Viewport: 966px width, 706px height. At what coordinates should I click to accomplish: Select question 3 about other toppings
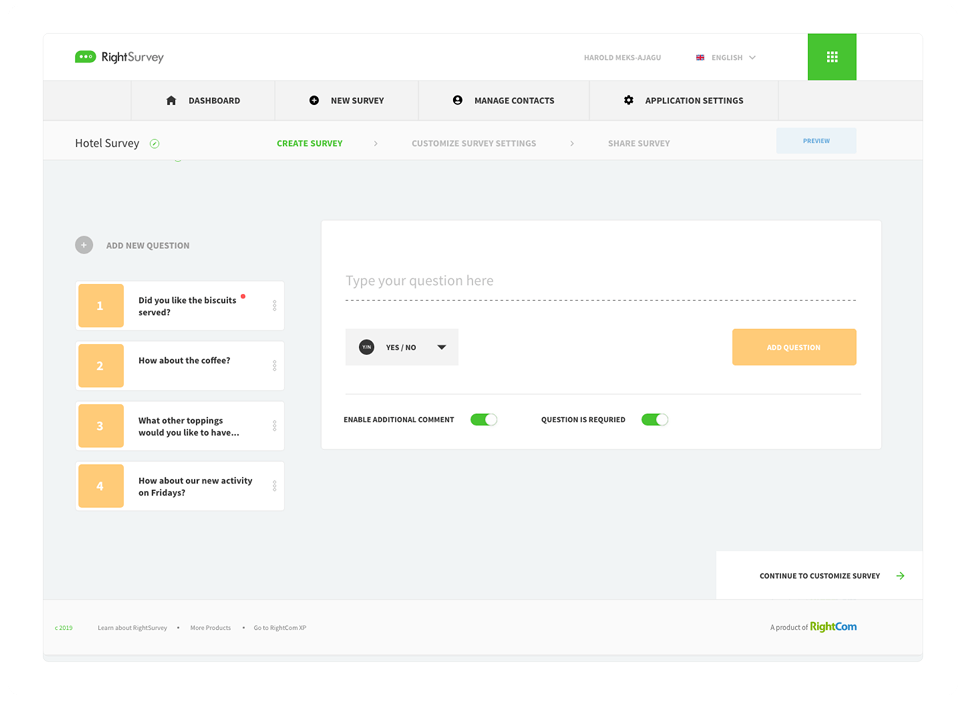pyautogui.click(x=180, y=426)
